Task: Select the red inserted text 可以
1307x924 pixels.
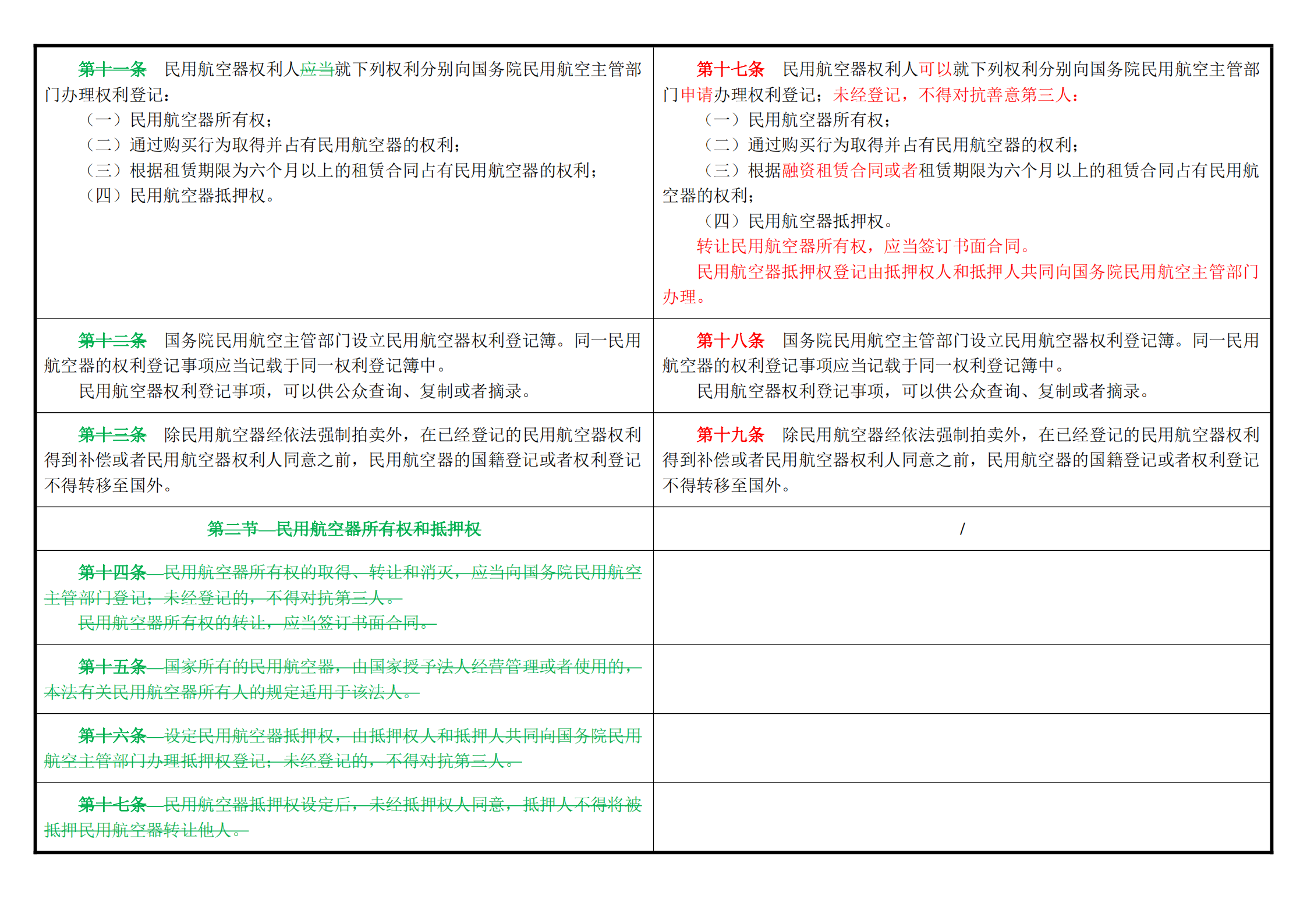Action: (936, 69)
